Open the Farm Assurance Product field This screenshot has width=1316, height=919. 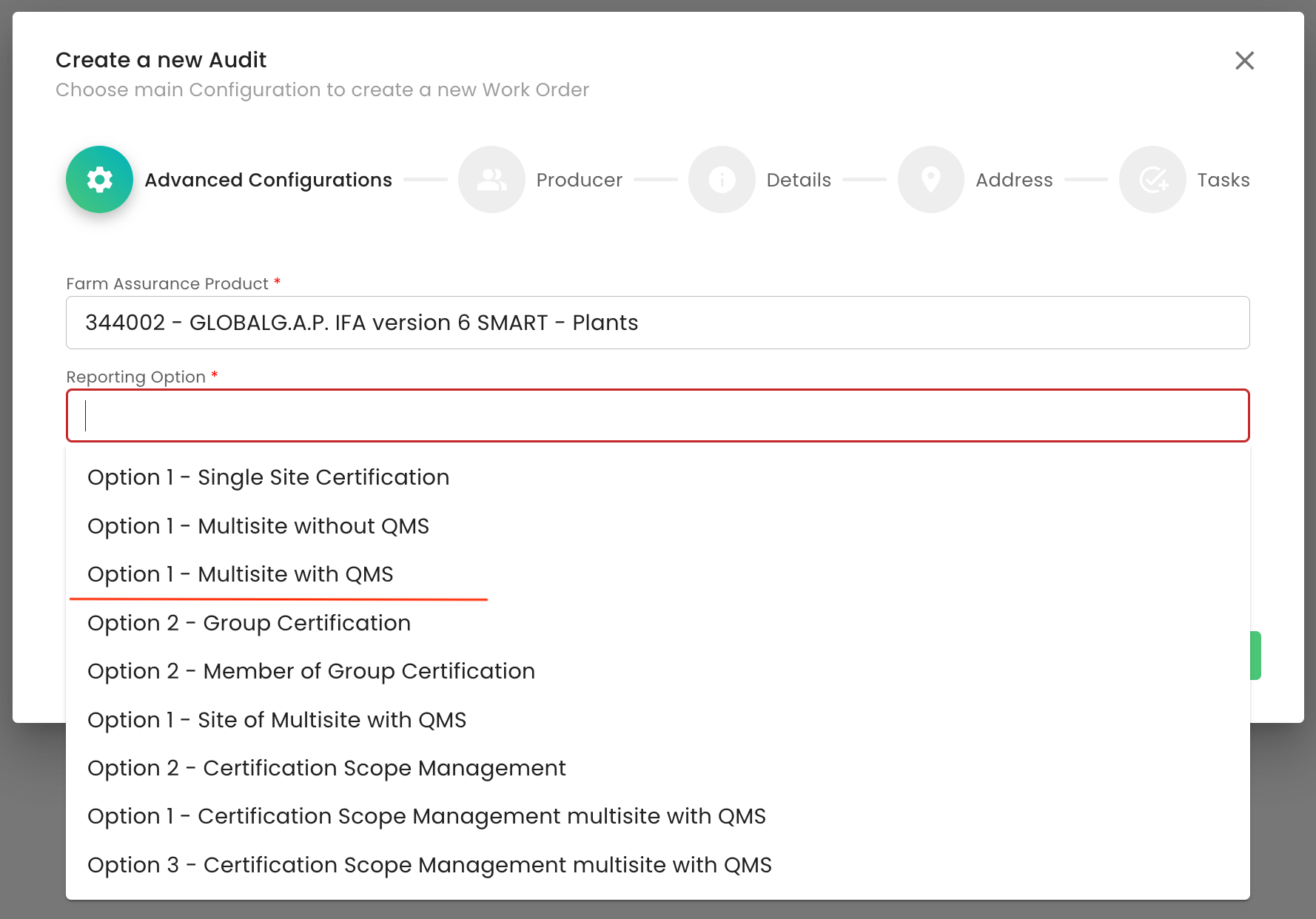click(x=657, y=323)
